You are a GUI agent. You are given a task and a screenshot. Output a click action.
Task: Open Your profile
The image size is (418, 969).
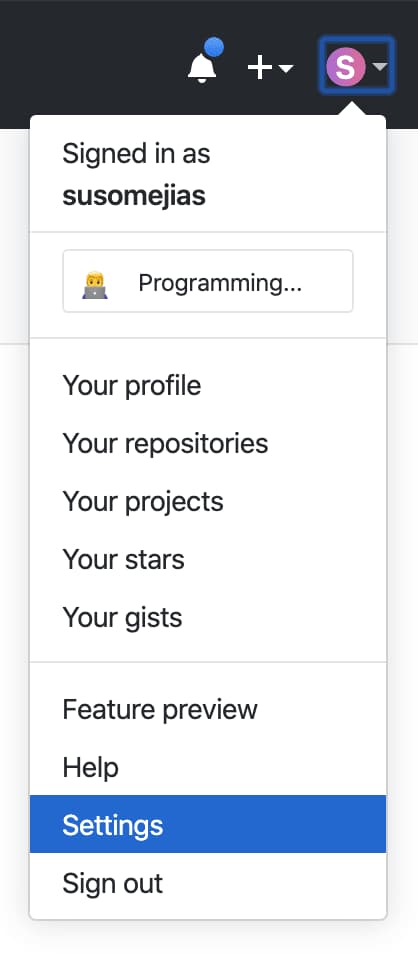[208, 386]
